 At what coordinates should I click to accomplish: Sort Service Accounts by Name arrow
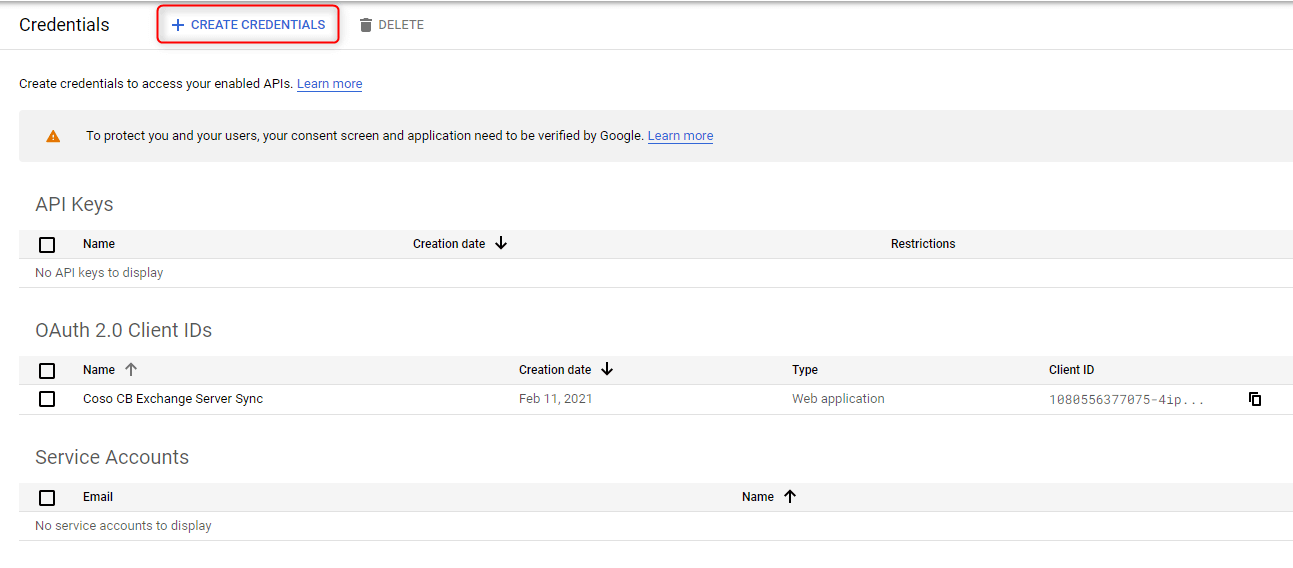tap(790, 497)
